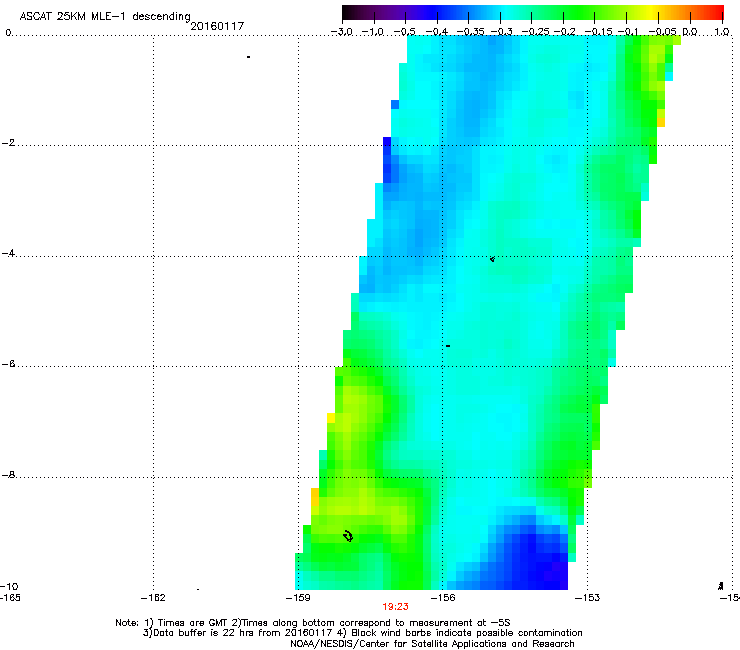Click the colorbar tick label "0.0"
Viewport: 740px width, 650px height.
coord(690,32)
